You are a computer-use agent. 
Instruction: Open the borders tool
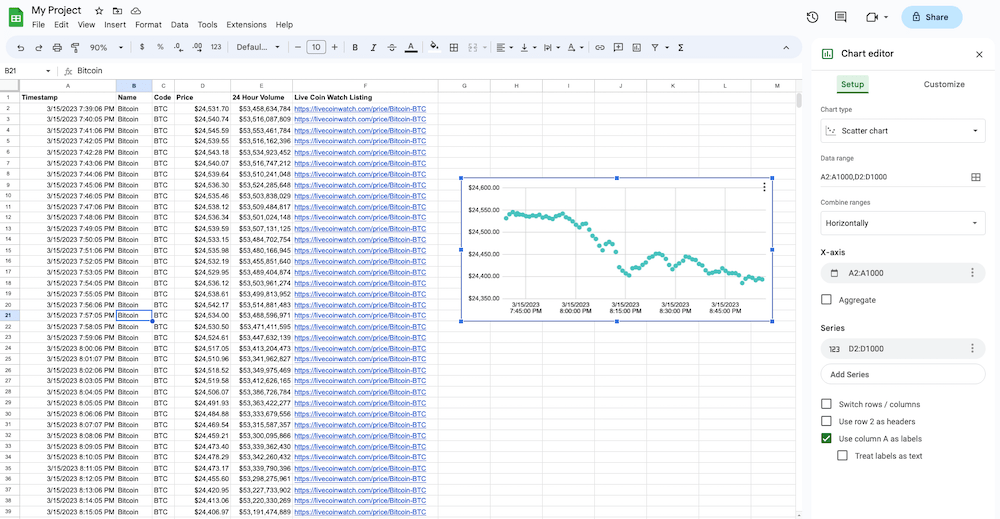tap(454, 47)
